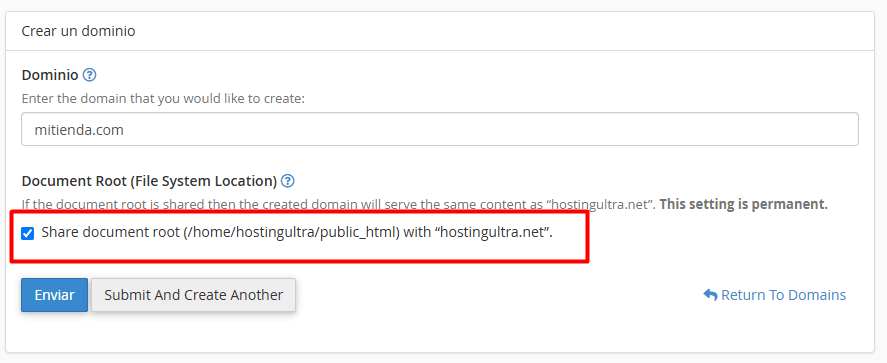Viewport: 887px width, 363px height.
Task: Open the Document Root help icon
Action: (x=288, y=181)
